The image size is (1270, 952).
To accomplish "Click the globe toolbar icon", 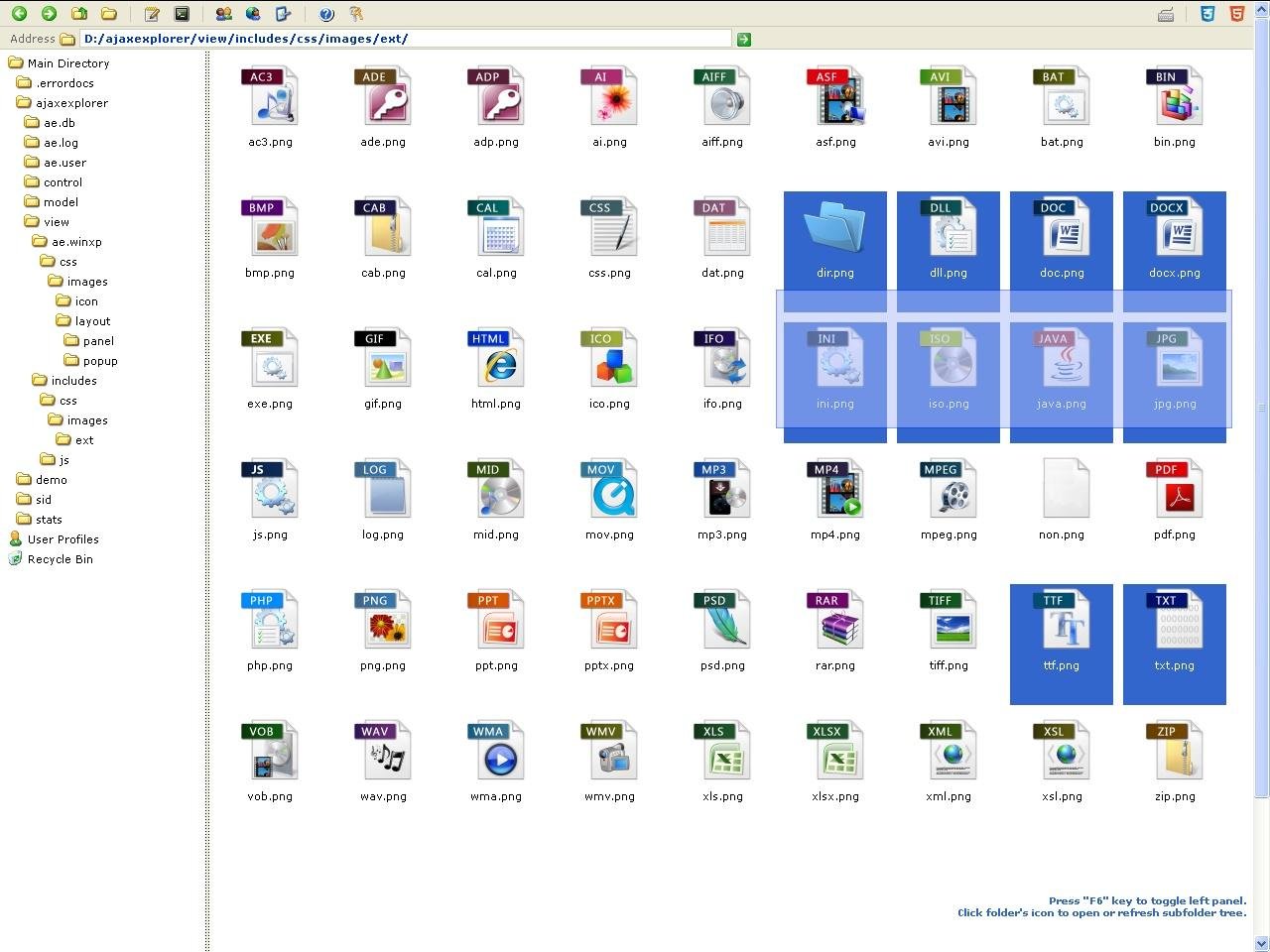I will coord(251,14).
